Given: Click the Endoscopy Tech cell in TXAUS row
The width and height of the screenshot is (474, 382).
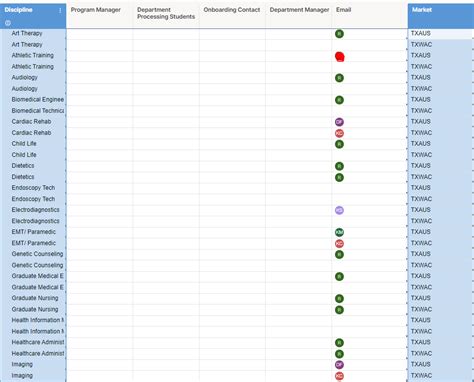Looking at the screenshot, I should click(x=33, y=188).
